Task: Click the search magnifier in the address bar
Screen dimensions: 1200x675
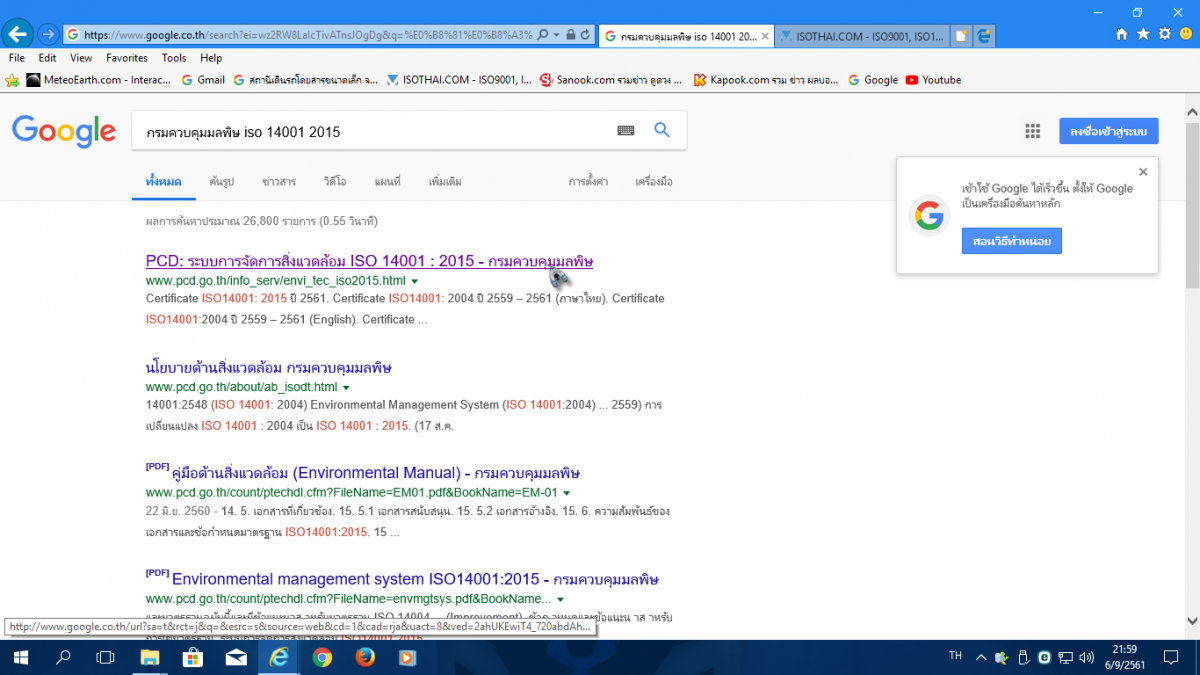Action: (542, 34)
